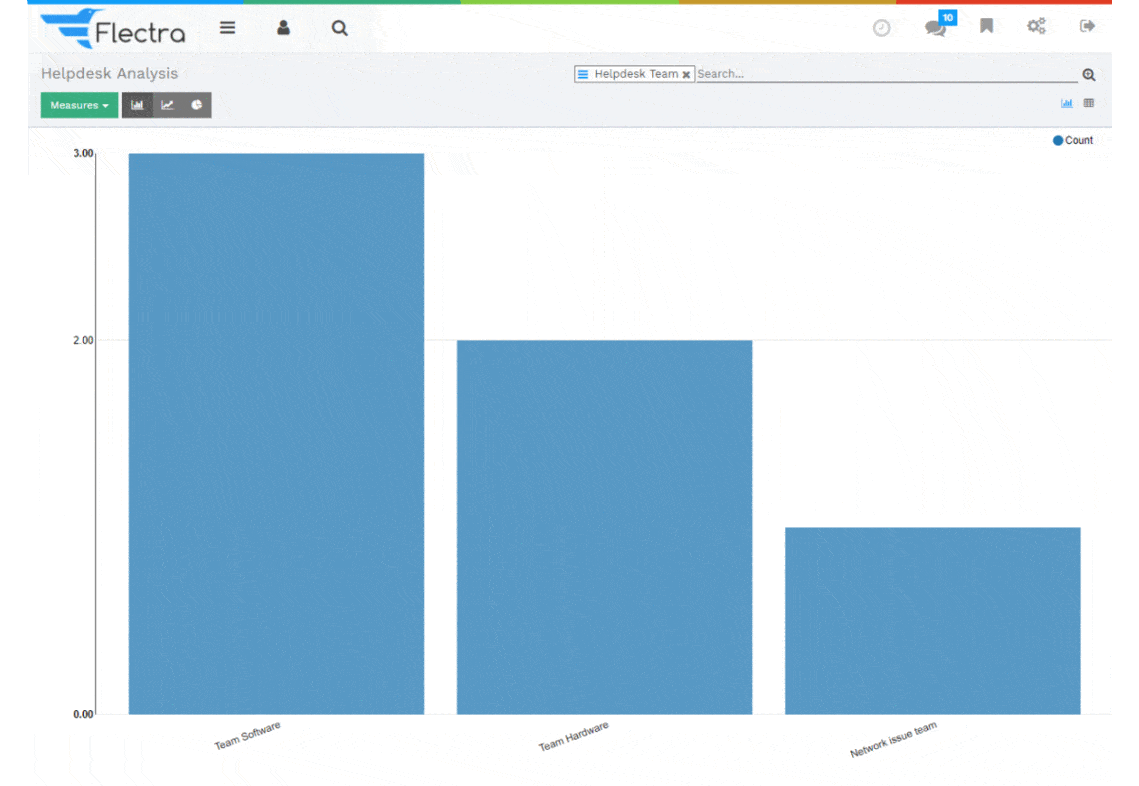Click the Flectra logo
Viewport: 1139px width, 786px height.
click(115, 29)
